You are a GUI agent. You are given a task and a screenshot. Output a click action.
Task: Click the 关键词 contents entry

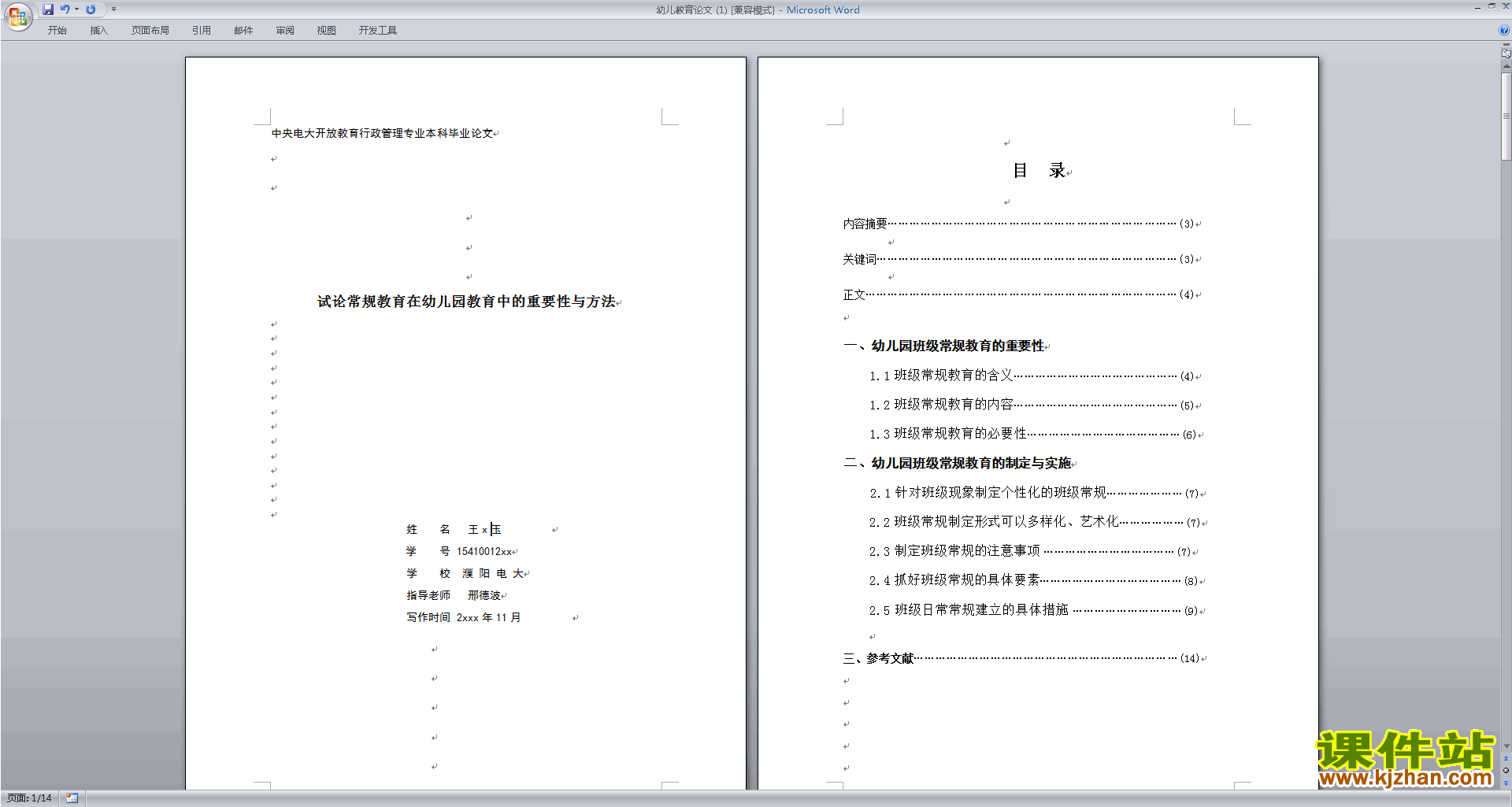1019,260
